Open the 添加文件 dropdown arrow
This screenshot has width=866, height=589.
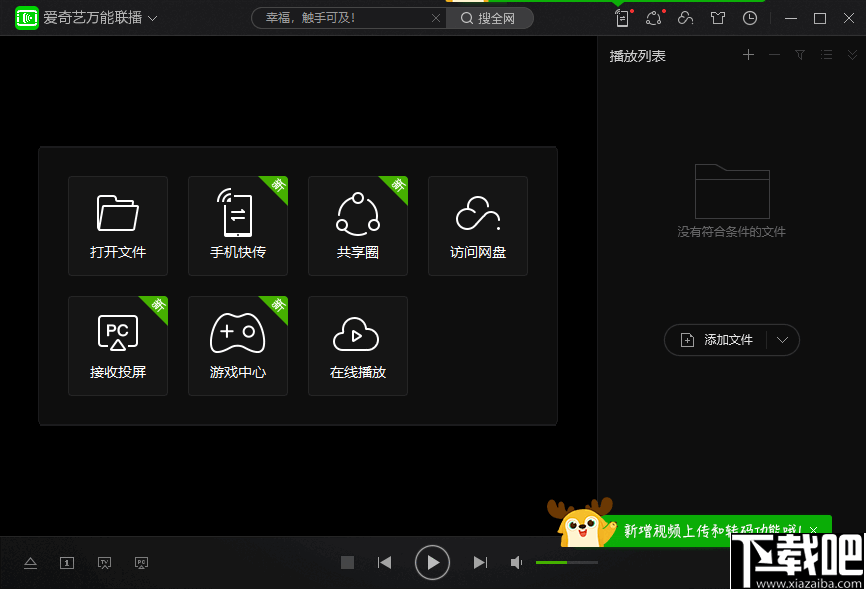tap(782, 340)
